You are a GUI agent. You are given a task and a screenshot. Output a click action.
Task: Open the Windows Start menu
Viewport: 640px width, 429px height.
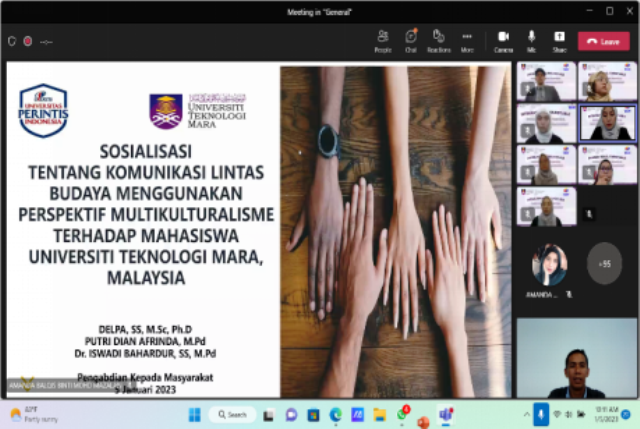(x=195, y=415)
